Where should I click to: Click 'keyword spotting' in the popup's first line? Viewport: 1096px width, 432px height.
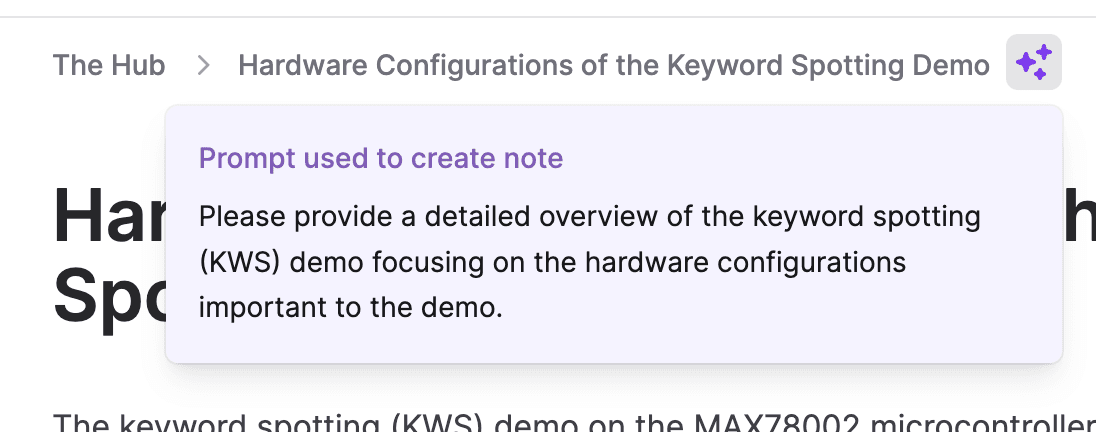pyautogui.click(x=867, y=217)
